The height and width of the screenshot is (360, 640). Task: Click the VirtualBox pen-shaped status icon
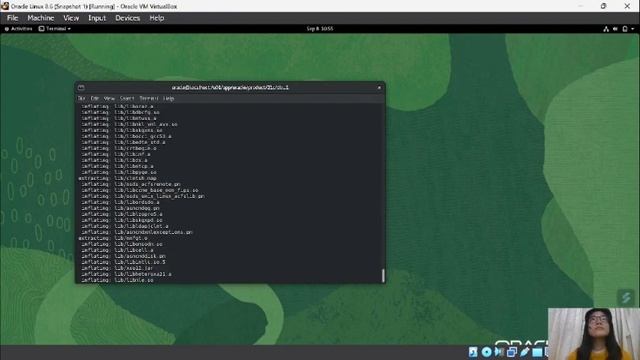524,352
